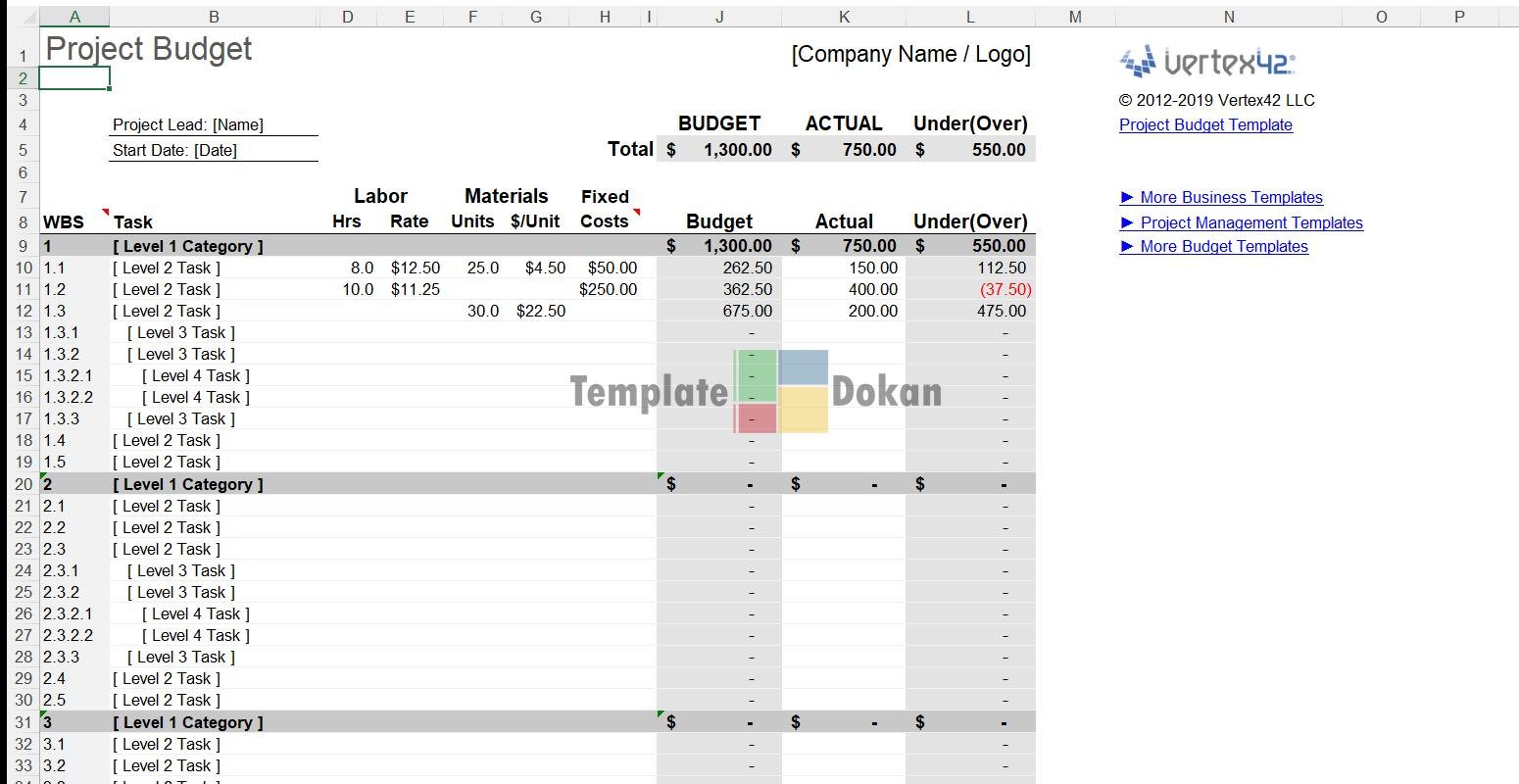Click the Start Date [Date] cell

pos(214,150)
